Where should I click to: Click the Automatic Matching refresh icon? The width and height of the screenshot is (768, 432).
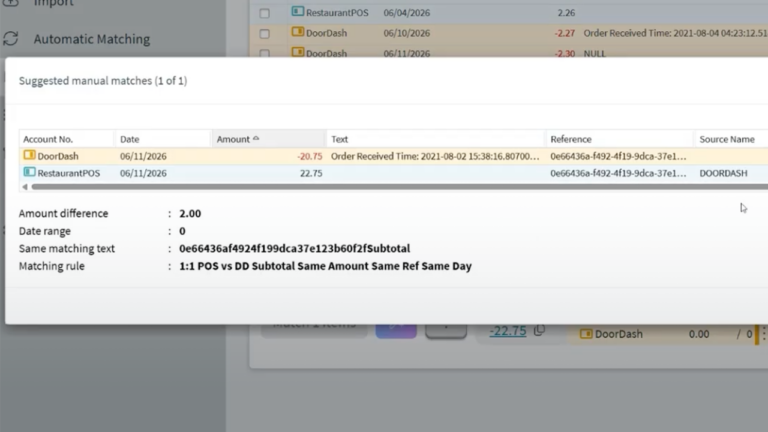click(x=11, y=39)
